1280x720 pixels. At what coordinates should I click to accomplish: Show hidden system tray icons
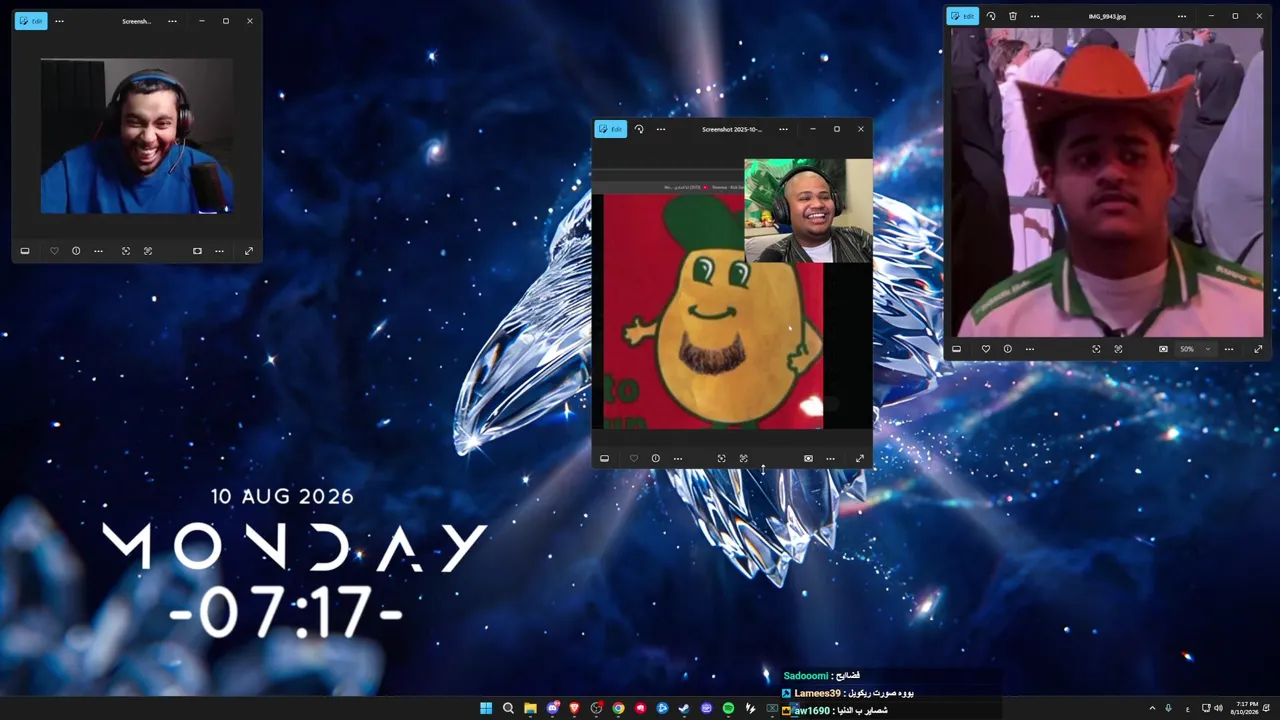coord(1152,709)
